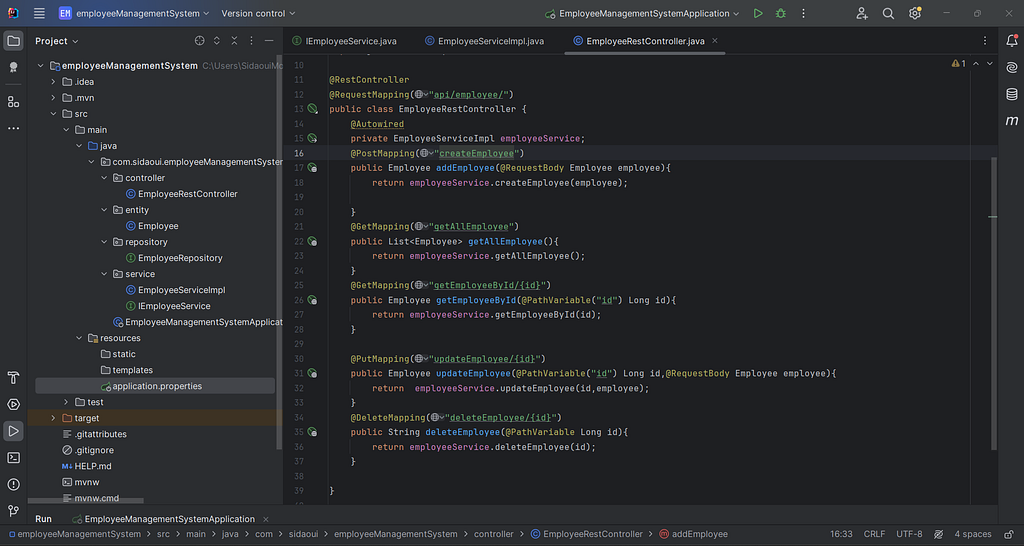1024x546 pixels.
Task: Collapse the src folder
Action: [x=54, y=114]
